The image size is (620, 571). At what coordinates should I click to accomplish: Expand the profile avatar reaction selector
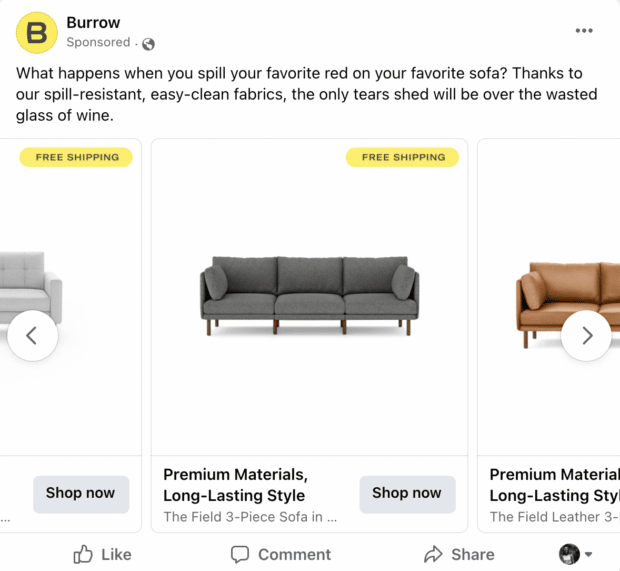(576, 554)
